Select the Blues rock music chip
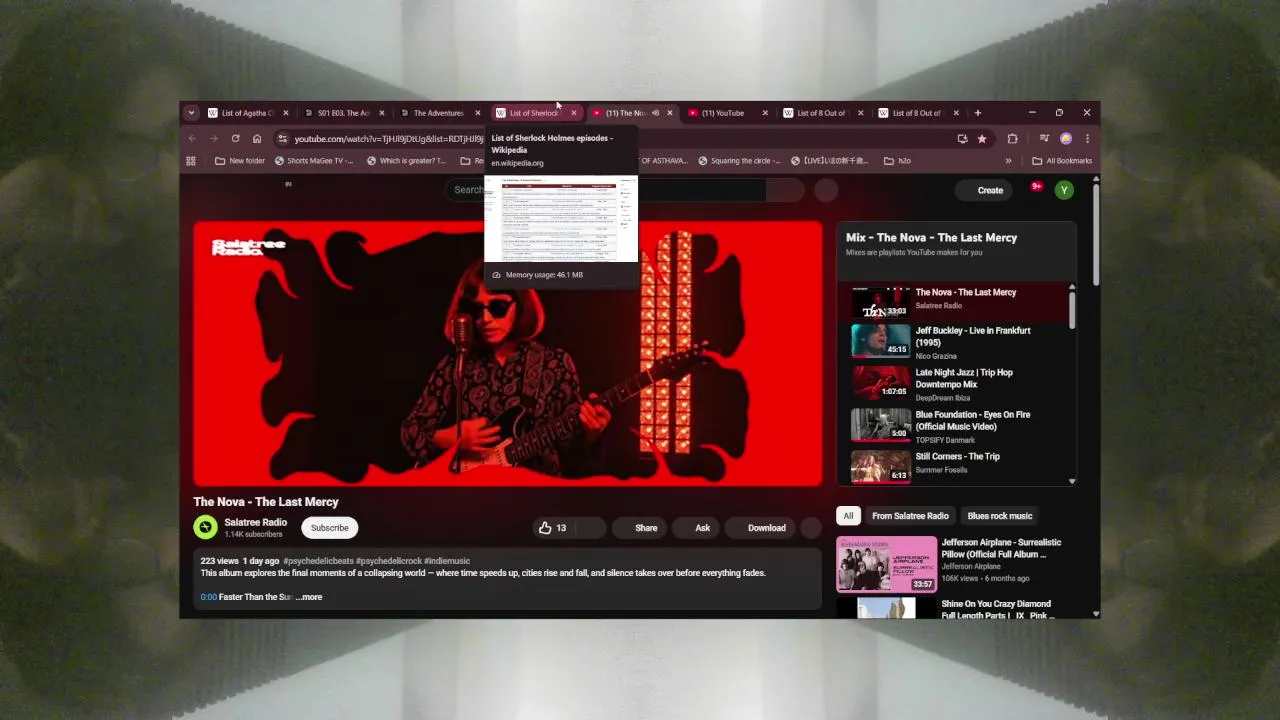This screenshot has height=720, width=1280. pos(999,516)
